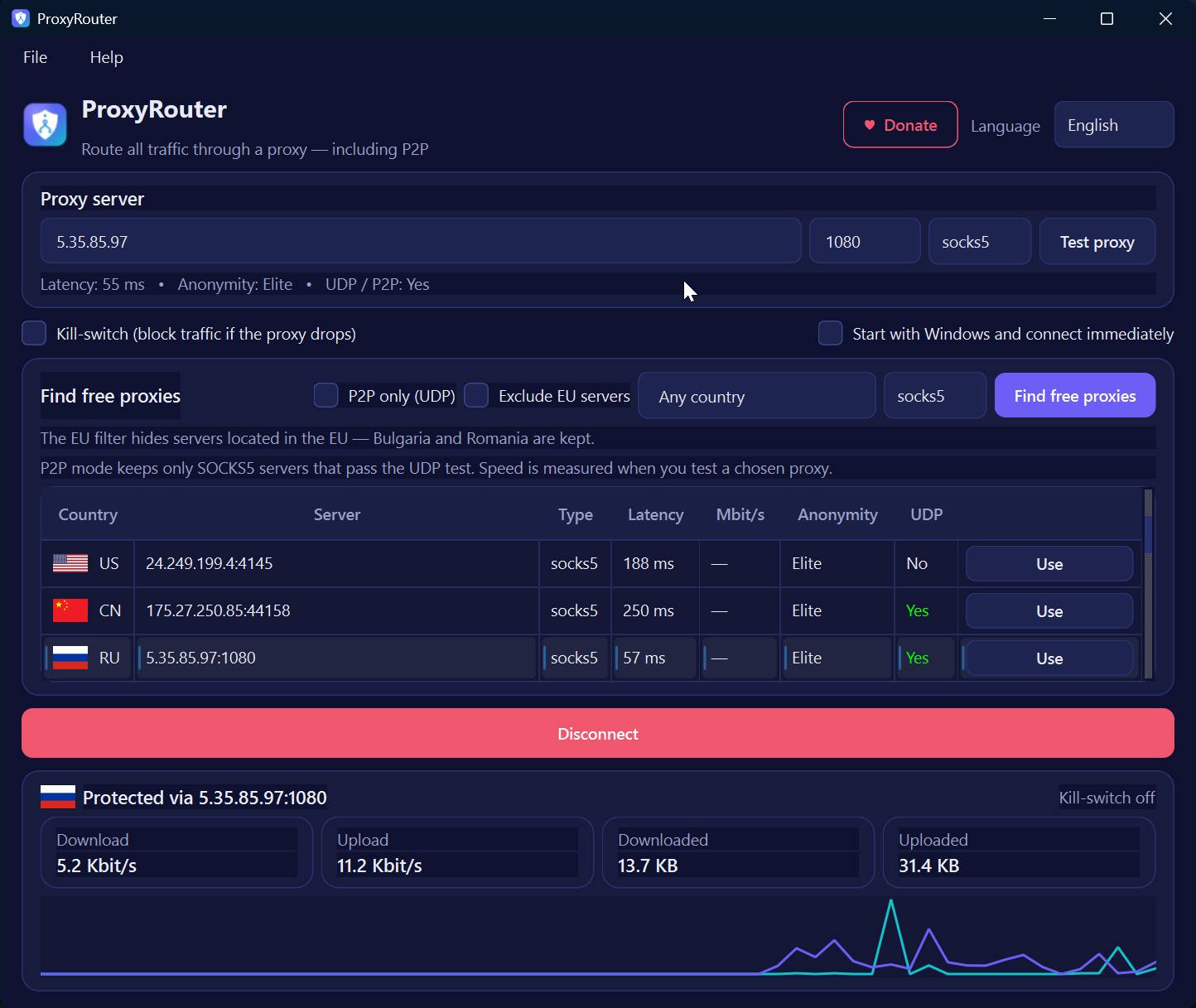This screenshot has height=1008, width=1196.
Task: Click the Type column header
Action: [x=576, y=514]
